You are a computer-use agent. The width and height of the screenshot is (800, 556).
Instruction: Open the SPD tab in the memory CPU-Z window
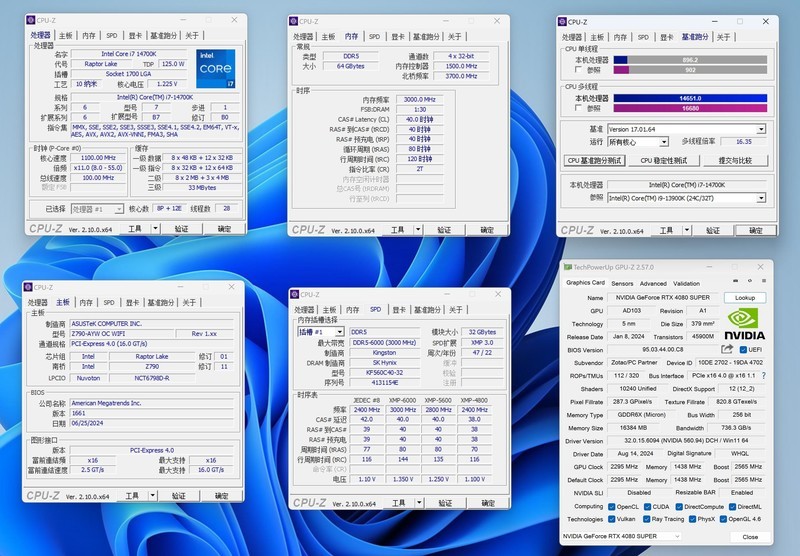[x=374, y=36]
